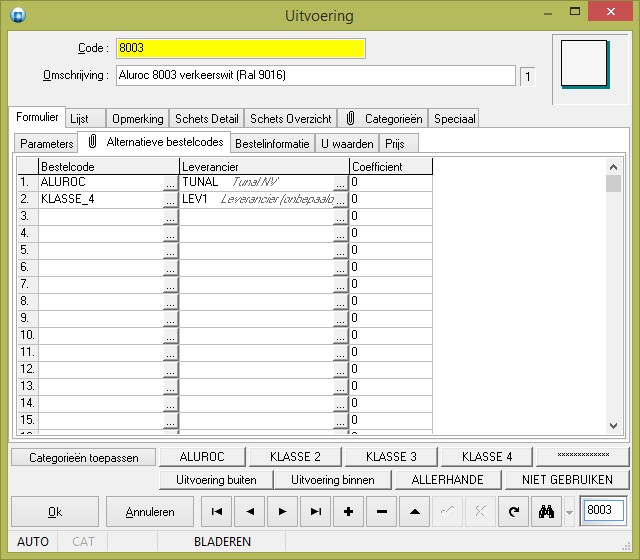This screenshot has height=560, width=640.
Task: Select the Bestelinformatie sub-tab
Action: (x=272, y=144)
